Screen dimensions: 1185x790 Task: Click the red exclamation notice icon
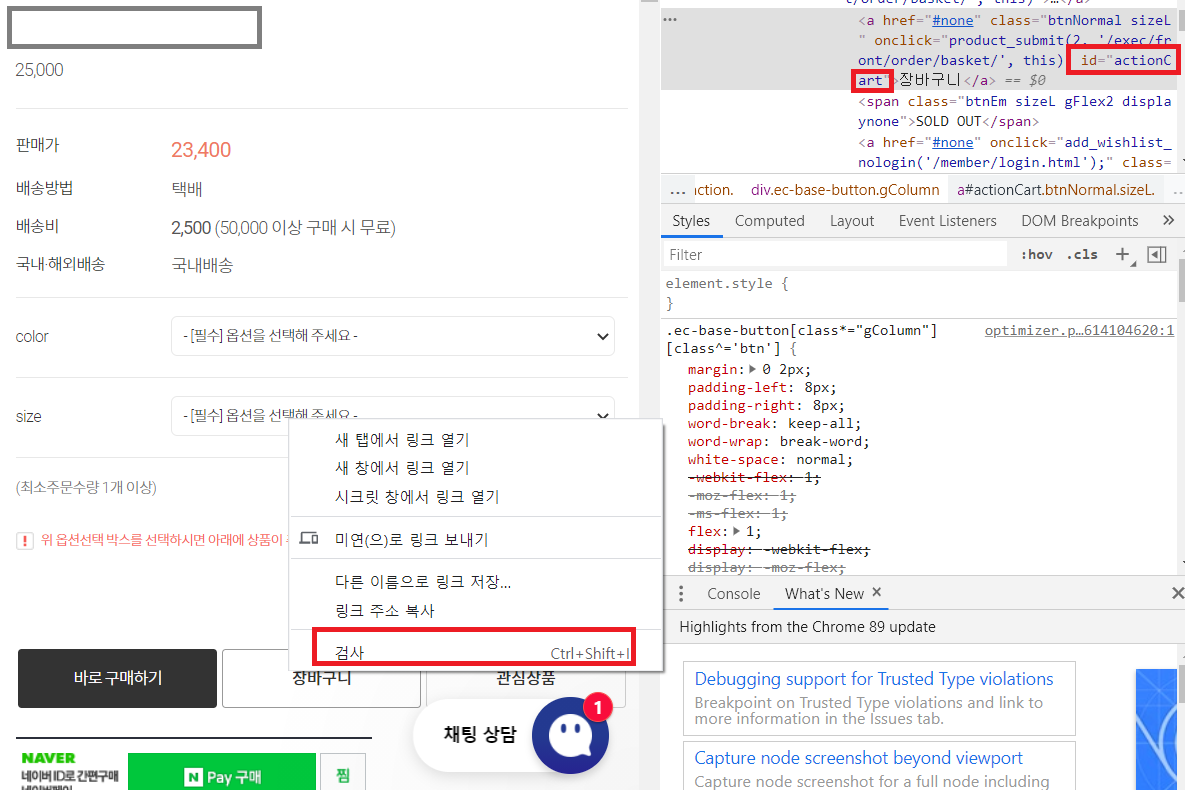[x=25, y=541]
